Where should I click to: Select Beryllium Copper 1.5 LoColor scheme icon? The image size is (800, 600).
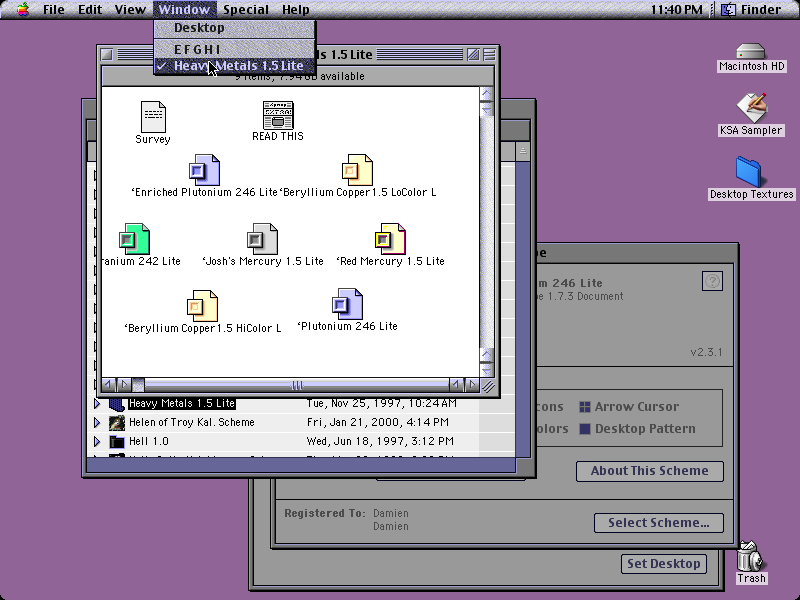(357, 170)
